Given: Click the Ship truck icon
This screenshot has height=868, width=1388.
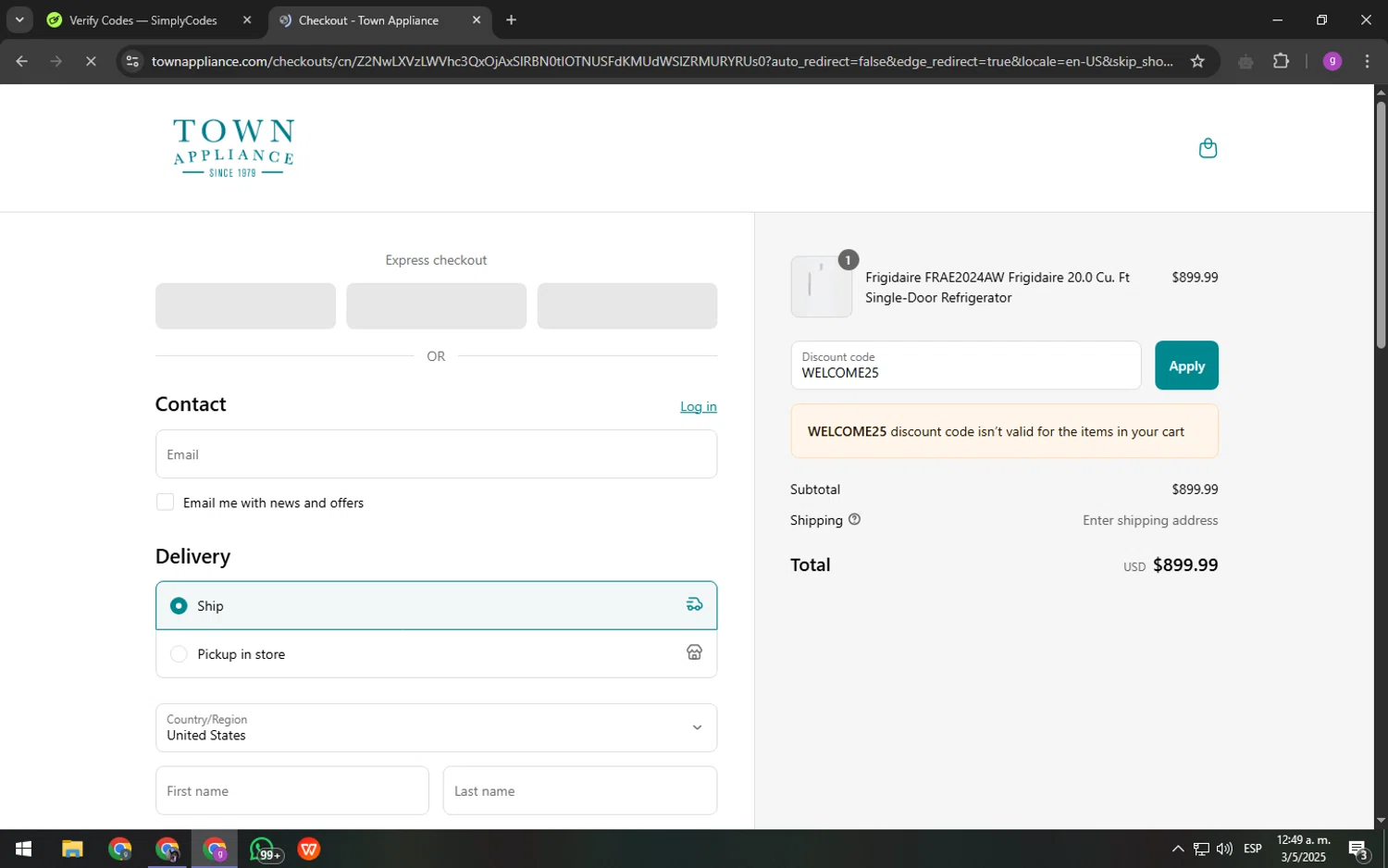Looking at the screenshot, I should point(694,605).
